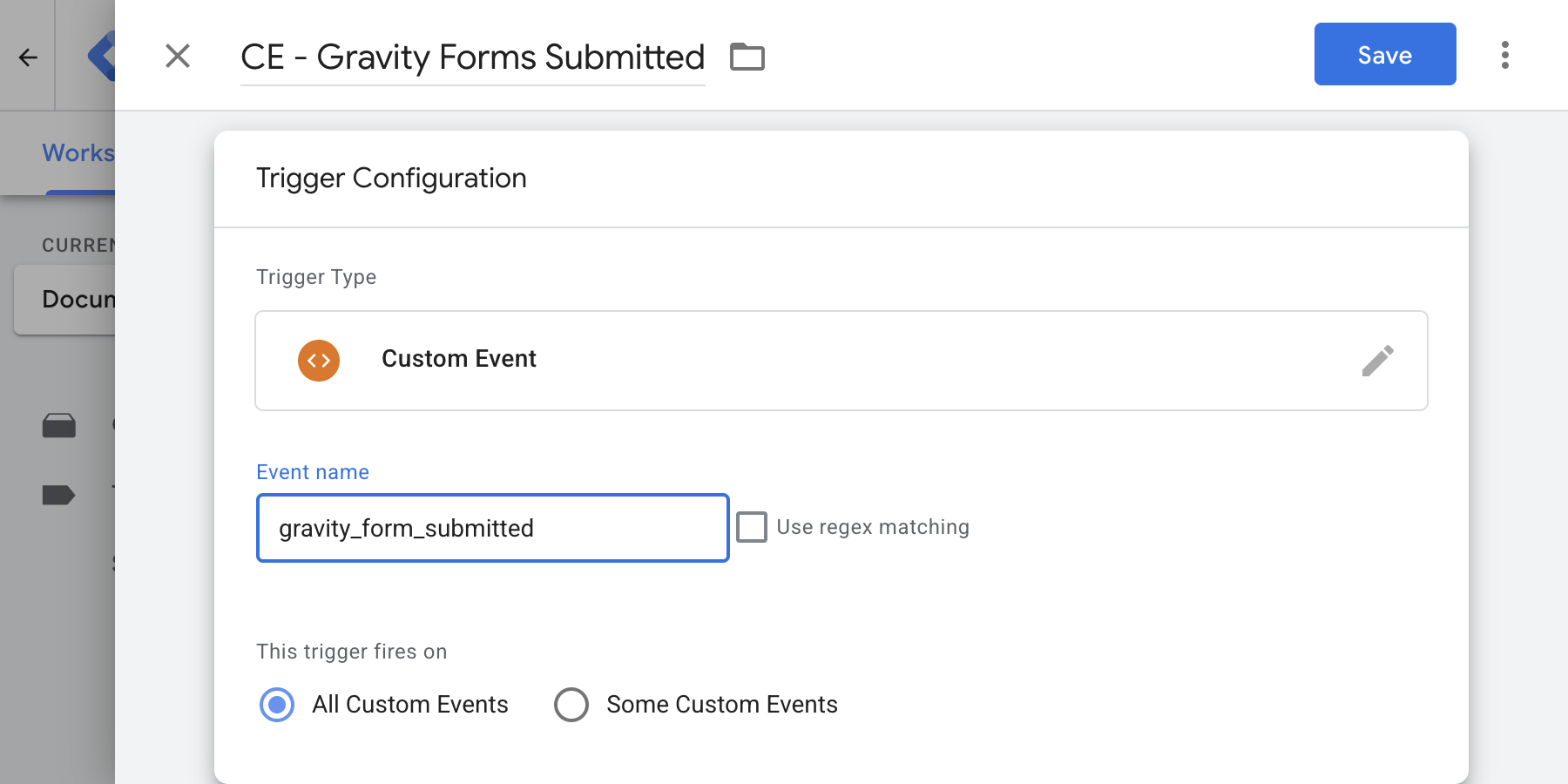Viewport: 1568px width, 784px height.
Task: Open the three-dot more options menu
Action: pyautogui.click(x=1504, y=55)
